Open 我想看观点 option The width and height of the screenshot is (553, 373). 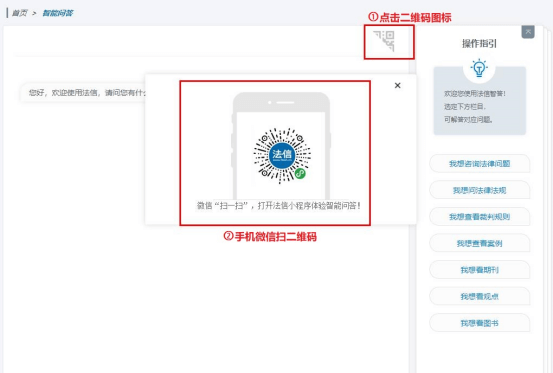coord(479,296)
